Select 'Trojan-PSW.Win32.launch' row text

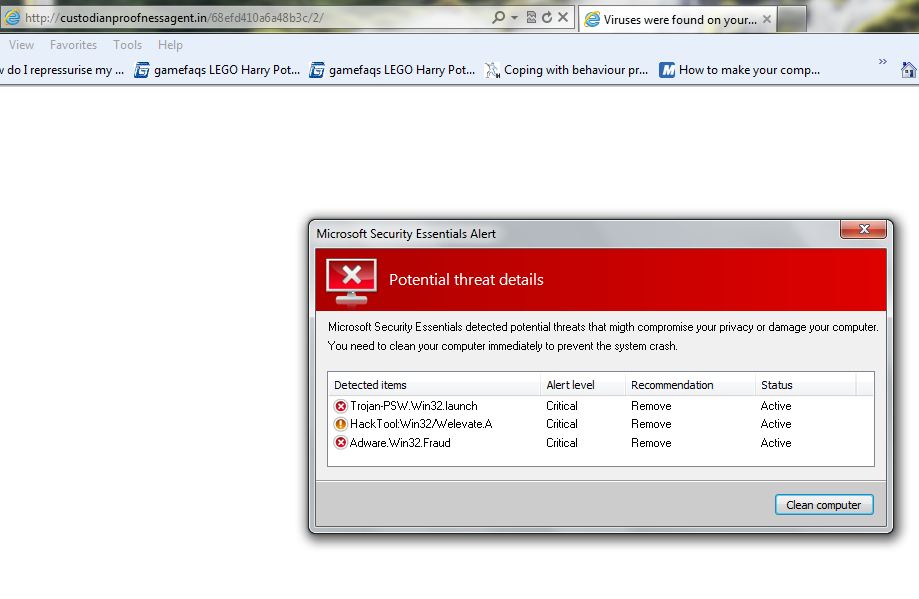coord(414,406)
